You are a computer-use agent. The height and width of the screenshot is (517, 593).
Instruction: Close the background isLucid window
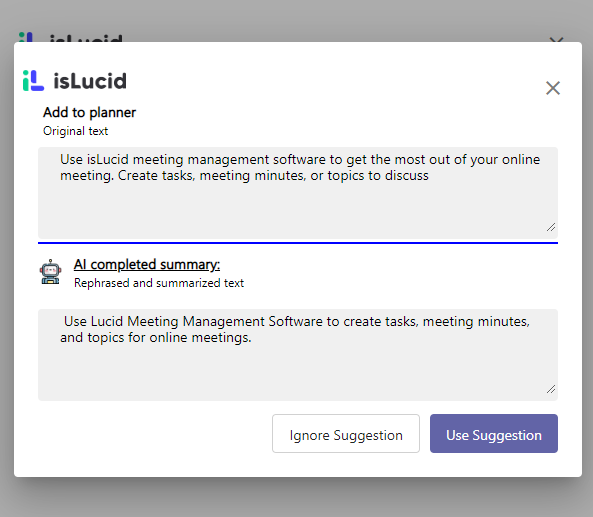(x=556, y=40)
